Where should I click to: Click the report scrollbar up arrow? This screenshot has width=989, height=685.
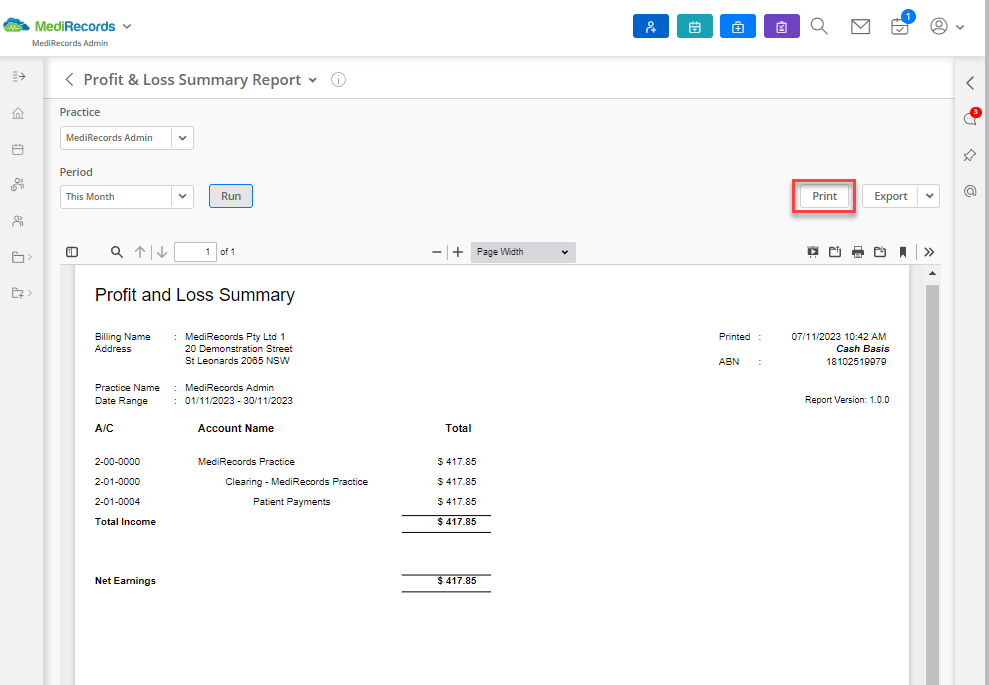(x=932, y=273)
